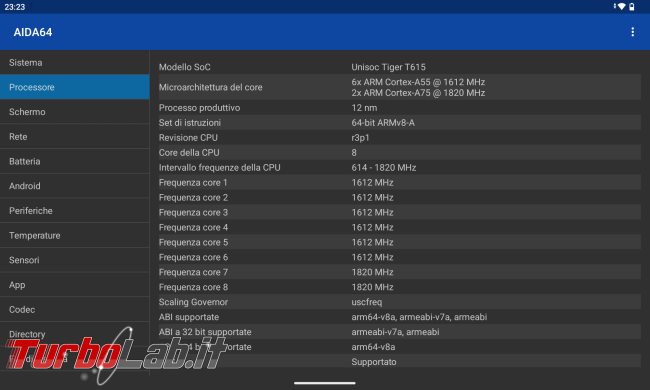Open the Schermo section
This screenshot has width=650, height=390.
[x=75, y=112]
